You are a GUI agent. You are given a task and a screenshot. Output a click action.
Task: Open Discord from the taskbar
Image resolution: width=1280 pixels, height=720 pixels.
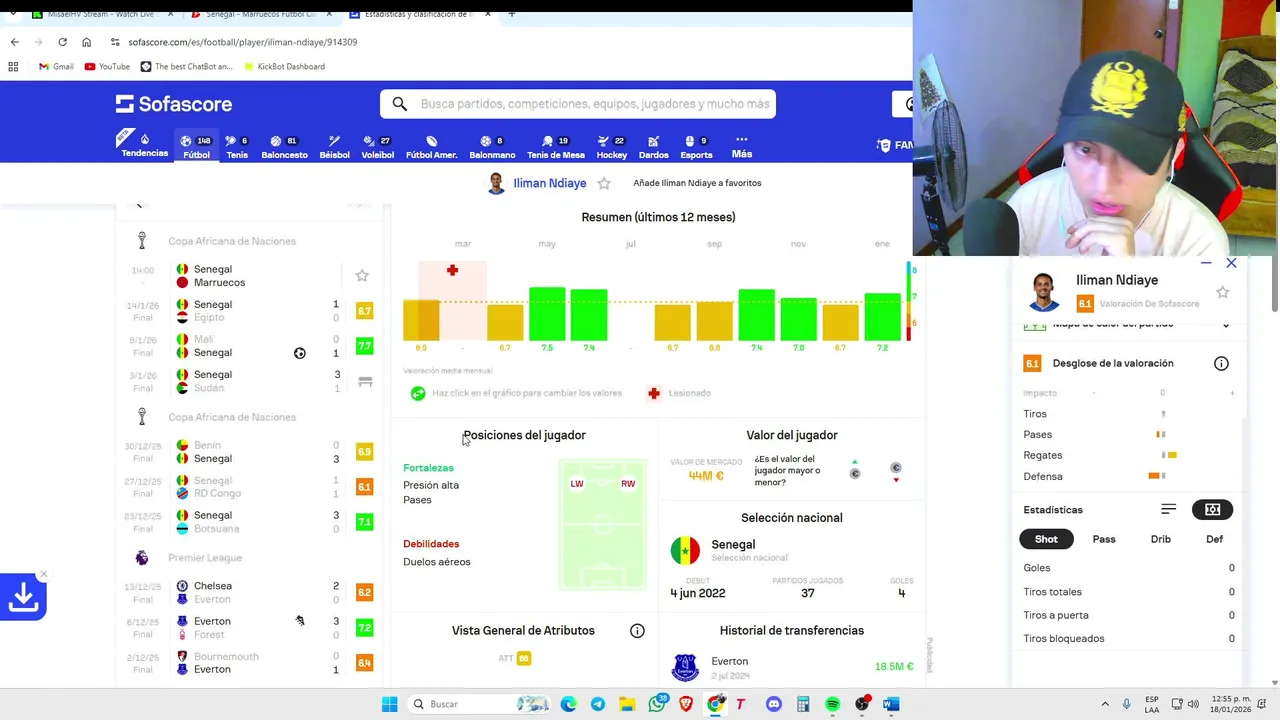click(x=773, y=704)
